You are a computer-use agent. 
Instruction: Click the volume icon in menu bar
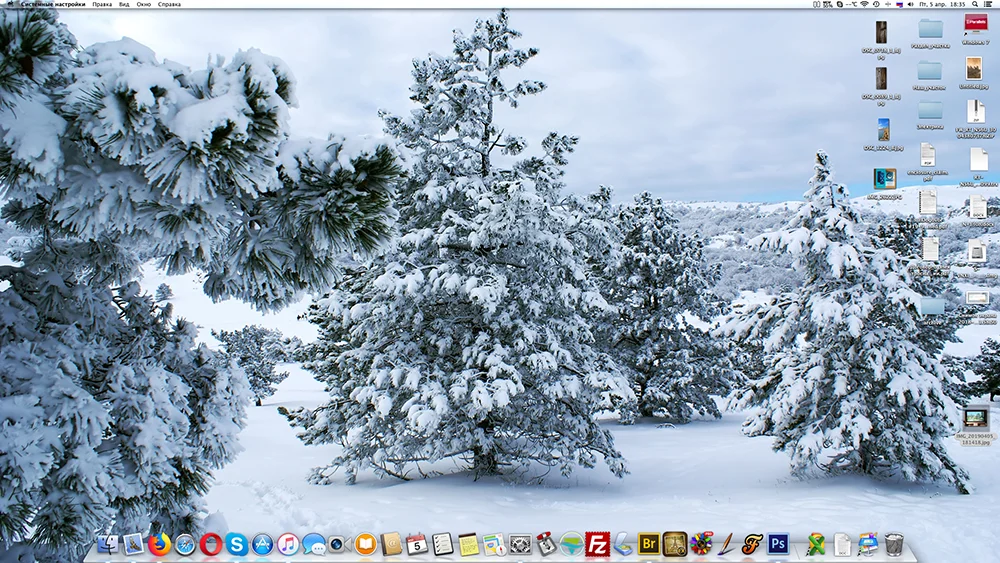(911, 4)
